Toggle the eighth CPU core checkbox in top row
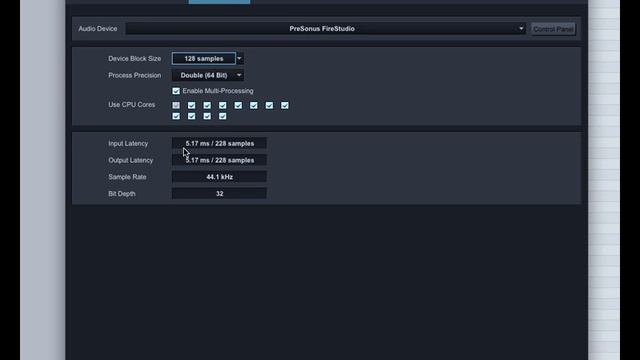 284,105
